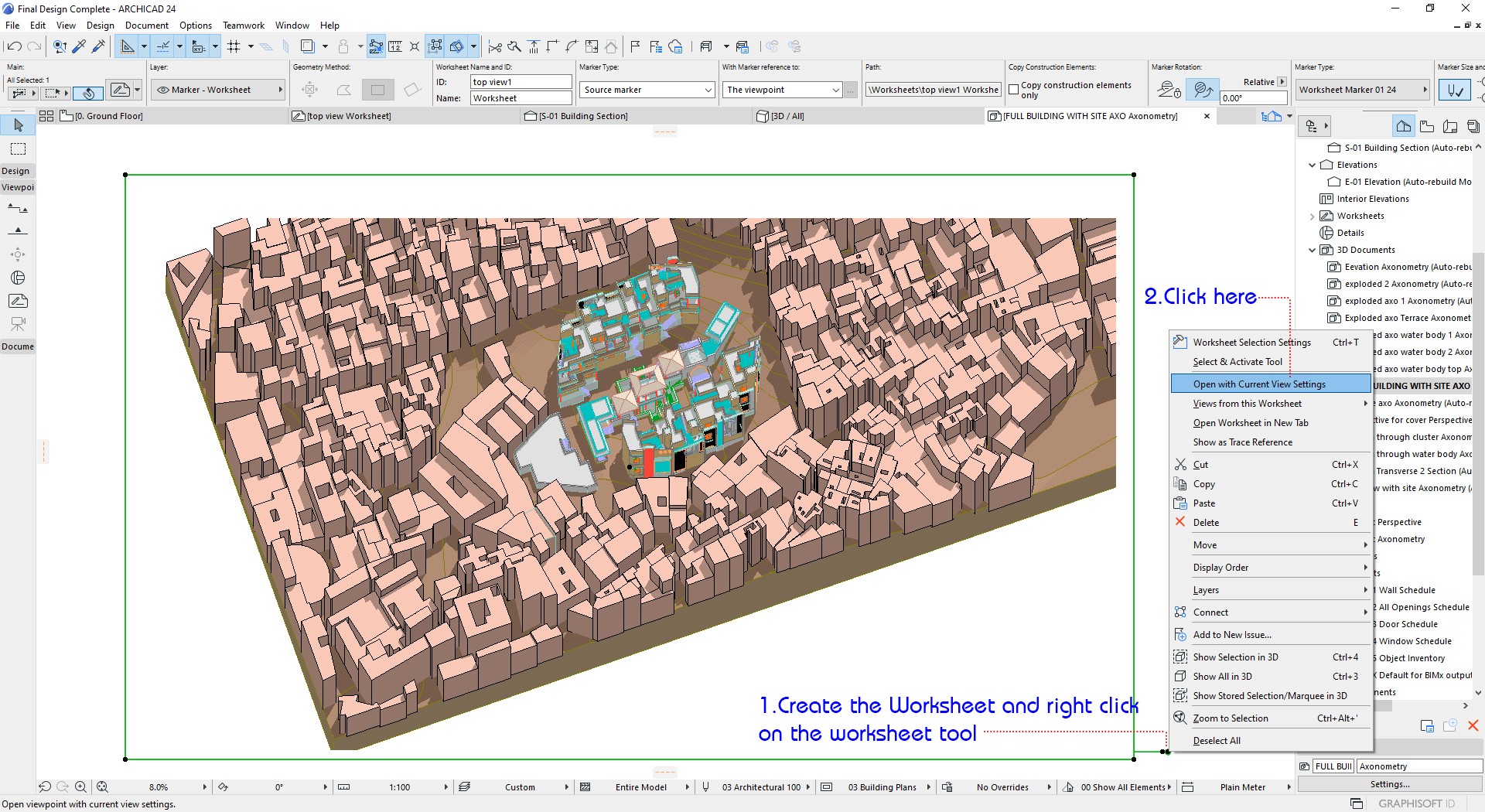This screenshot has height=812, width=1485.
Task: Click the Undo arrow in toolbar
Action: pos(14,46)
